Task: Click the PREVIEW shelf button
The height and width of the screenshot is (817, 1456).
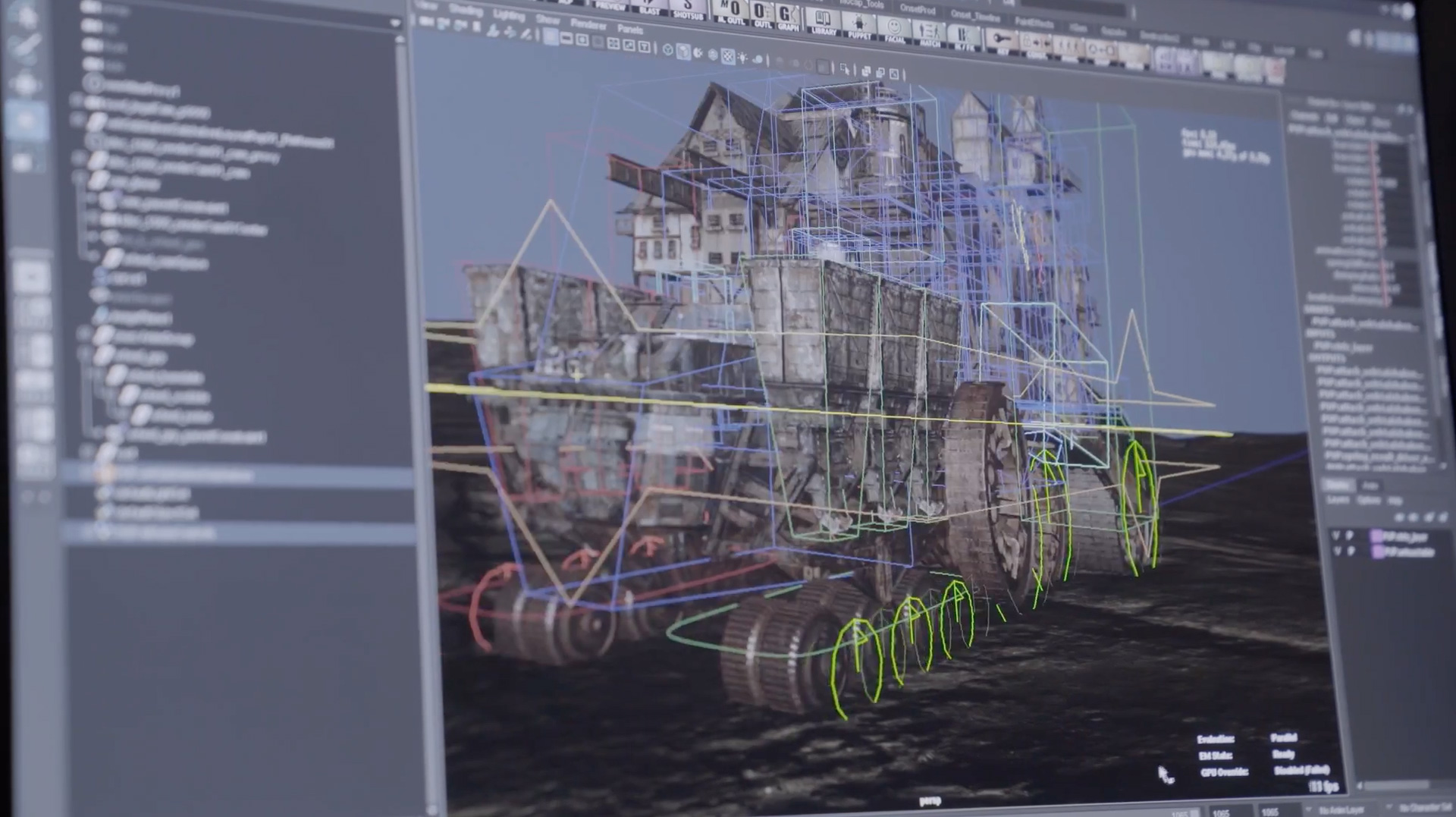Action: coord(612,5)
